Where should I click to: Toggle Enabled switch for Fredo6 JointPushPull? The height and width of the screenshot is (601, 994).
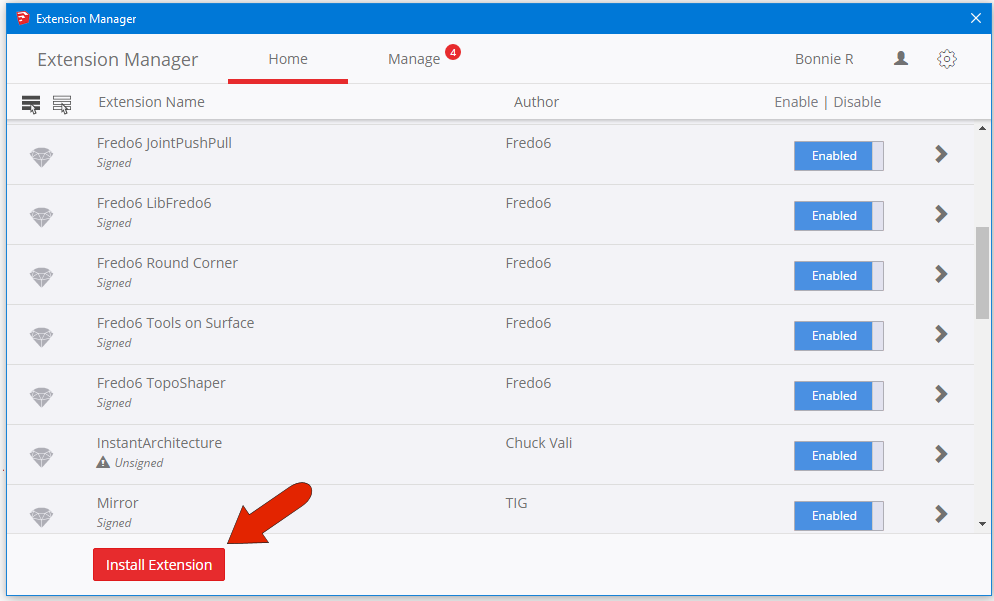(x=839, y=156)
